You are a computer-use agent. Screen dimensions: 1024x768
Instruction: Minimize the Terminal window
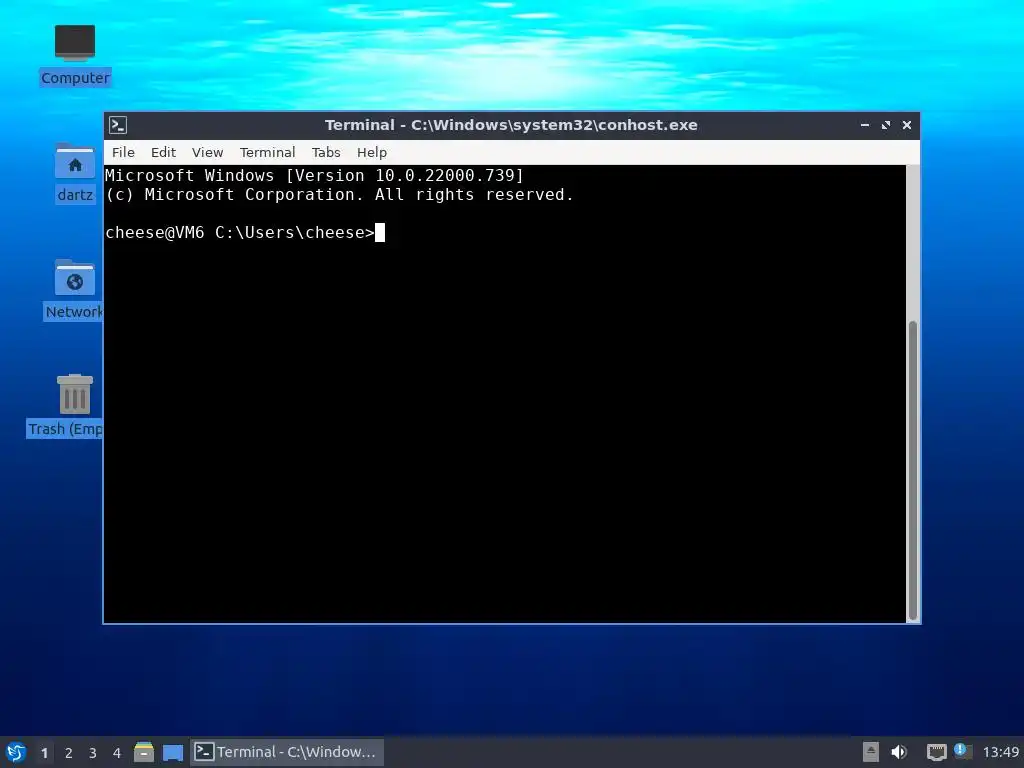[865, 125]
